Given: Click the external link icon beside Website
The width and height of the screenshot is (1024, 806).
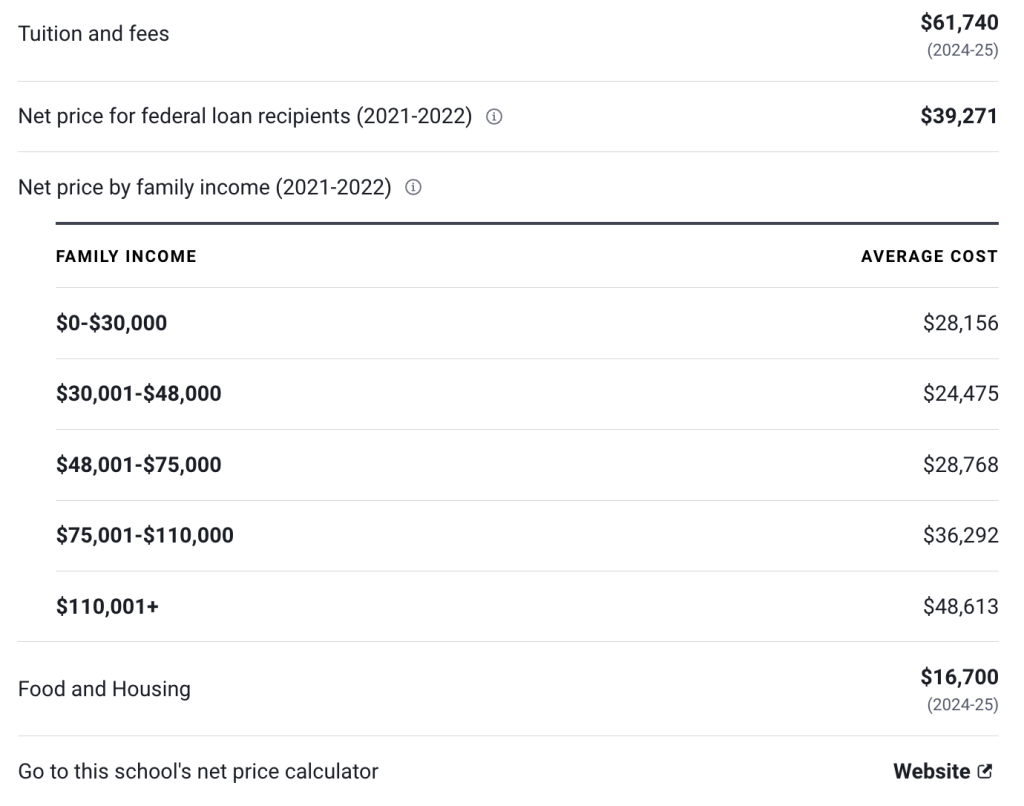Looking at the screenshot, I should [987, 771].
